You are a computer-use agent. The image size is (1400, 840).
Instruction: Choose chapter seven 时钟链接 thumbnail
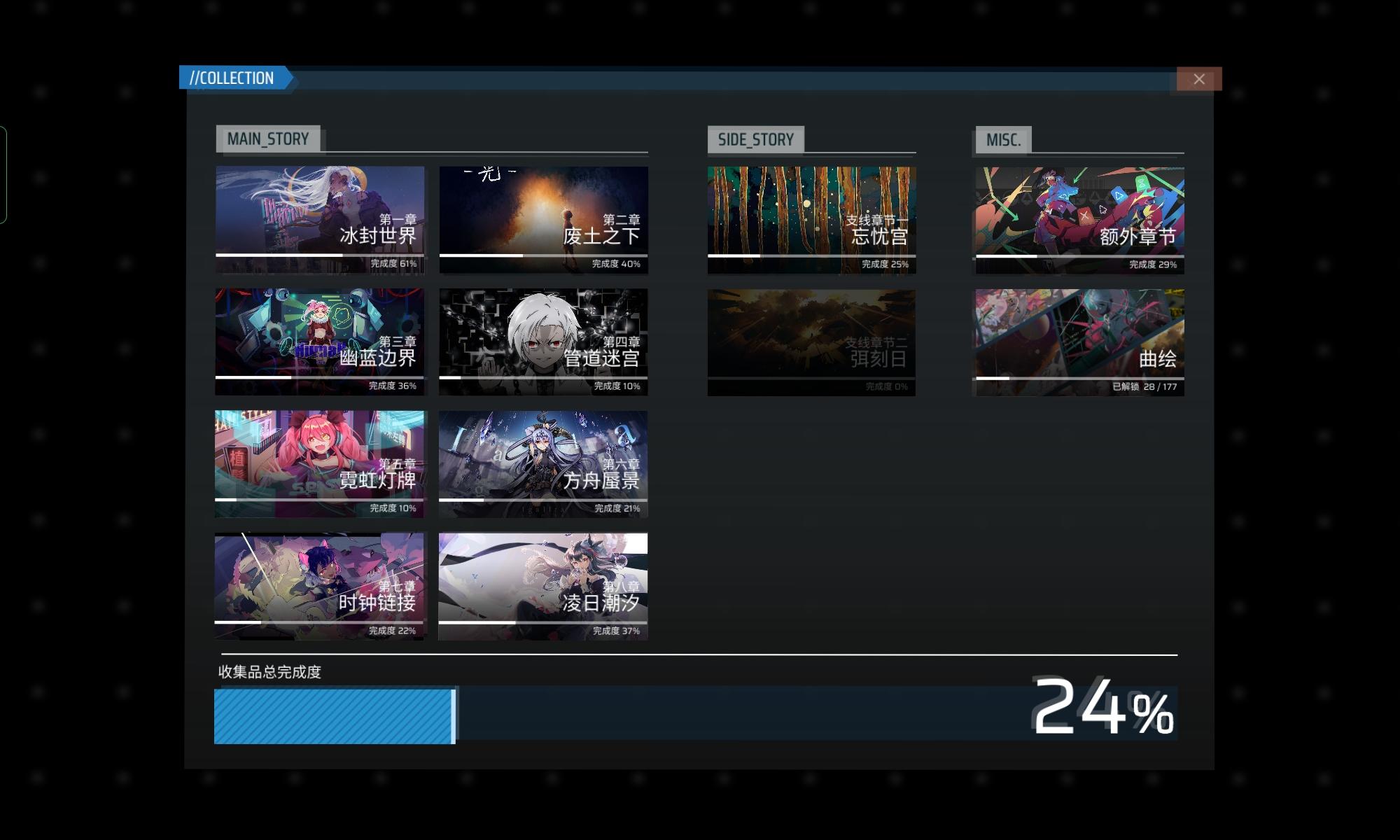click(320, 587)
